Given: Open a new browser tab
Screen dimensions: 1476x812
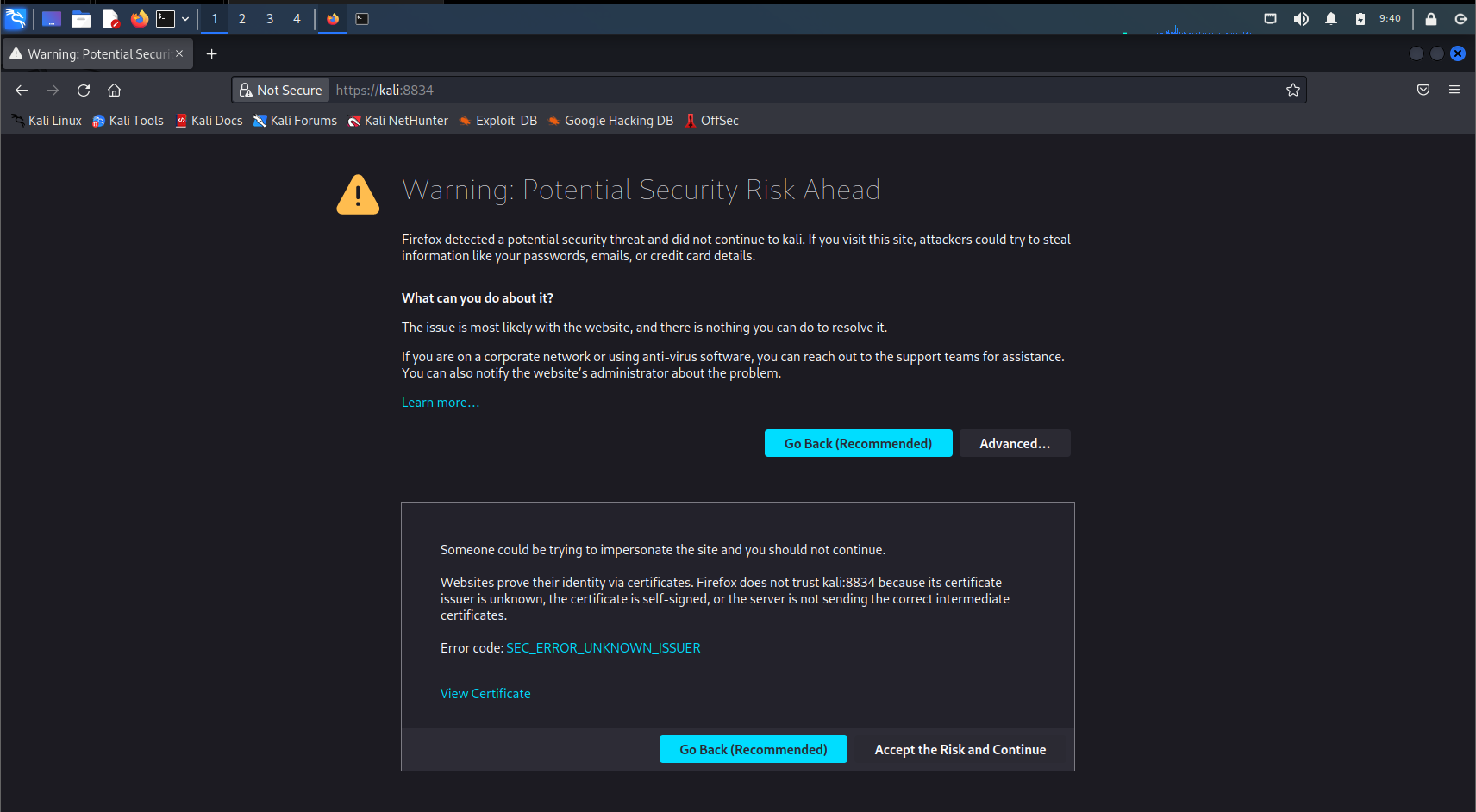Looking at the screenshot, I should tap(211, 53).
